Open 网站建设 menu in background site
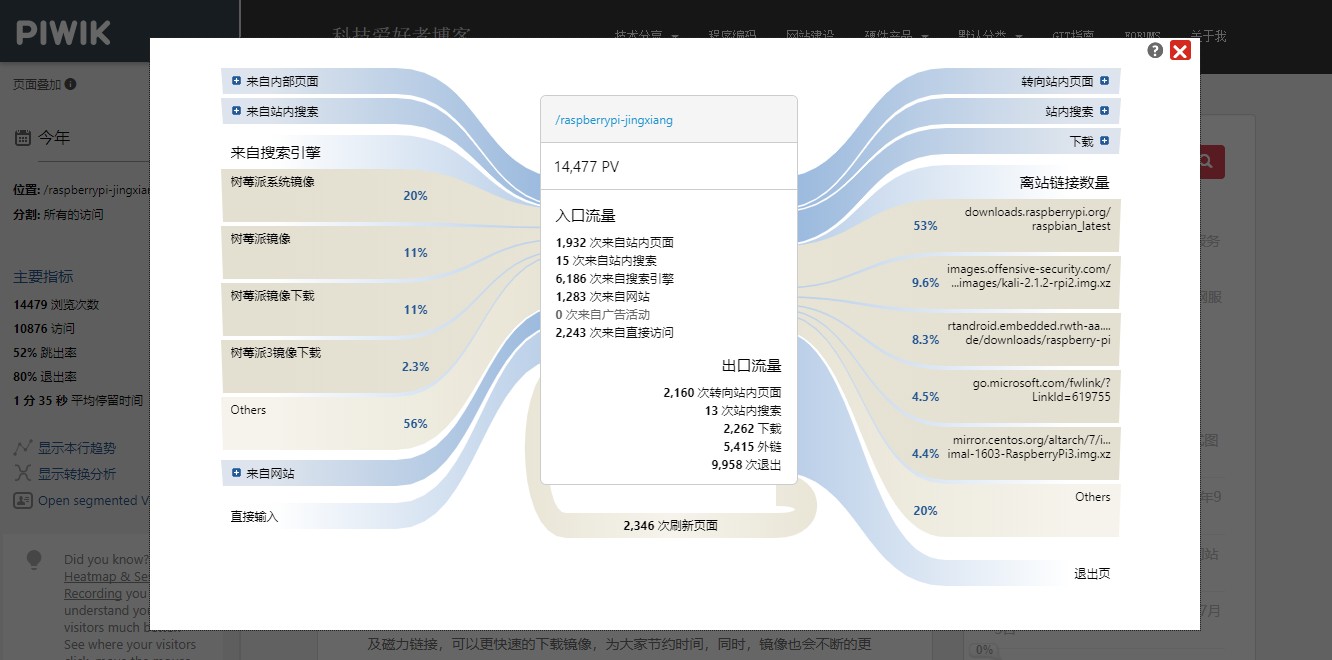This screenshot has height=660, width=1332. click(x=810, y=36)
